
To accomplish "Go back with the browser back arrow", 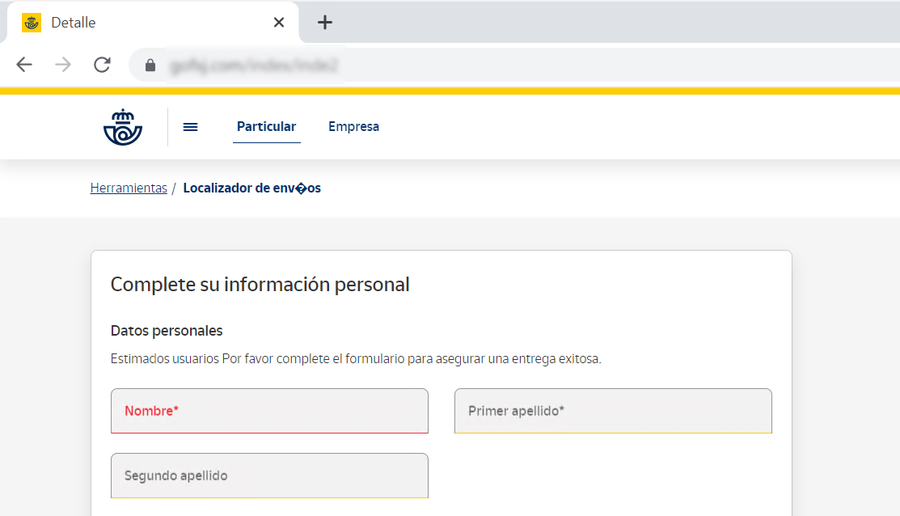I will click(24, 65).
